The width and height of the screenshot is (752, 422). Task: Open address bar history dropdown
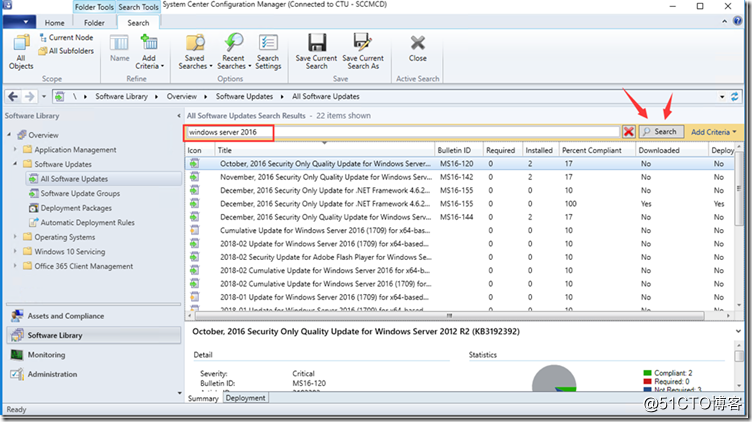pyautogui.click(x=722, y=96)
